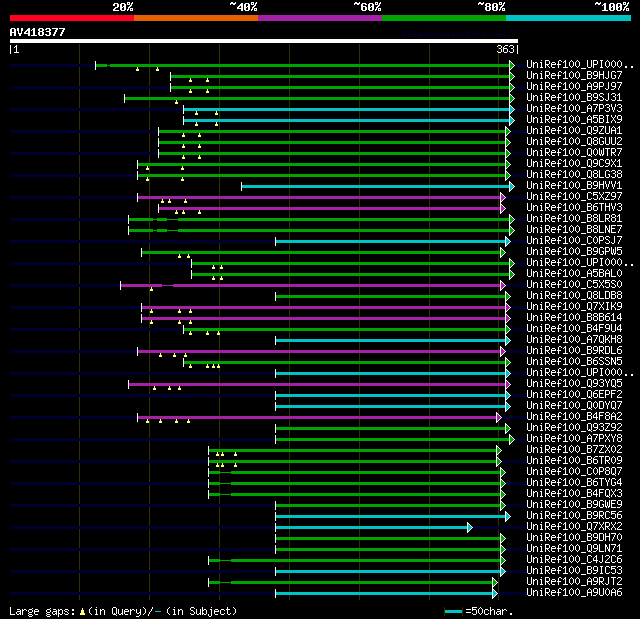Click the orange ~40% identity legend segment

click(x=196, y=18)
